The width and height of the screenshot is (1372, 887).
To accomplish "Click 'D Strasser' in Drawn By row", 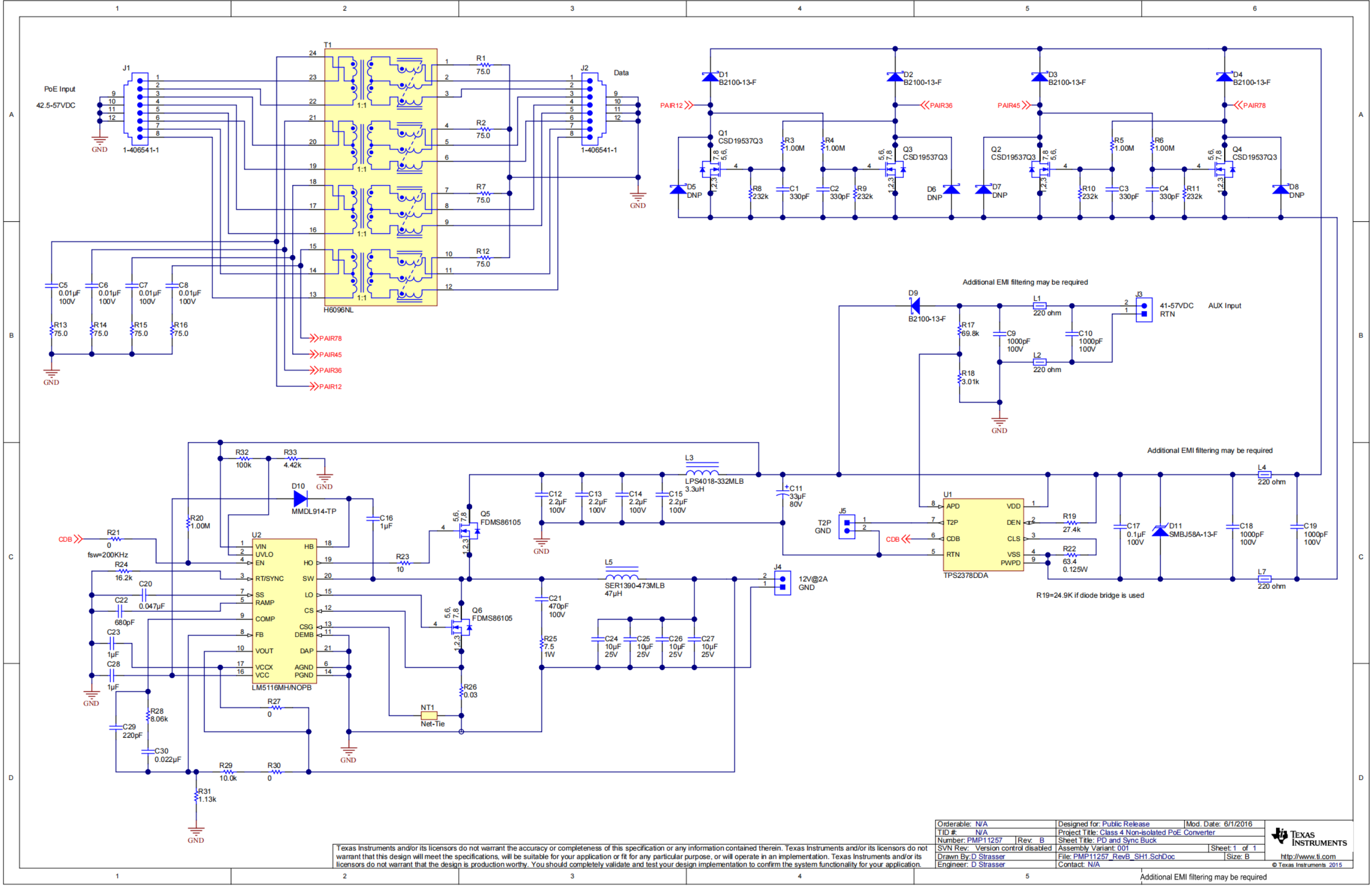I will (x=988, y=856).
